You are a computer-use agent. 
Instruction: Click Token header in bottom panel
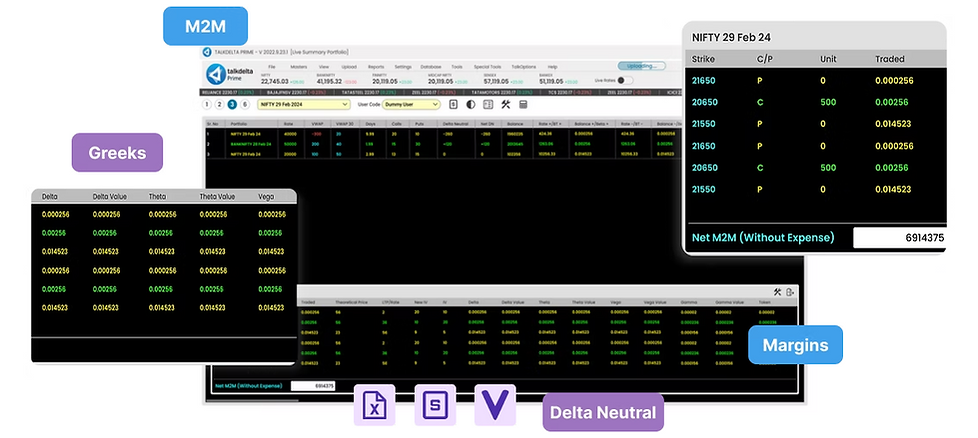(765, 302)
